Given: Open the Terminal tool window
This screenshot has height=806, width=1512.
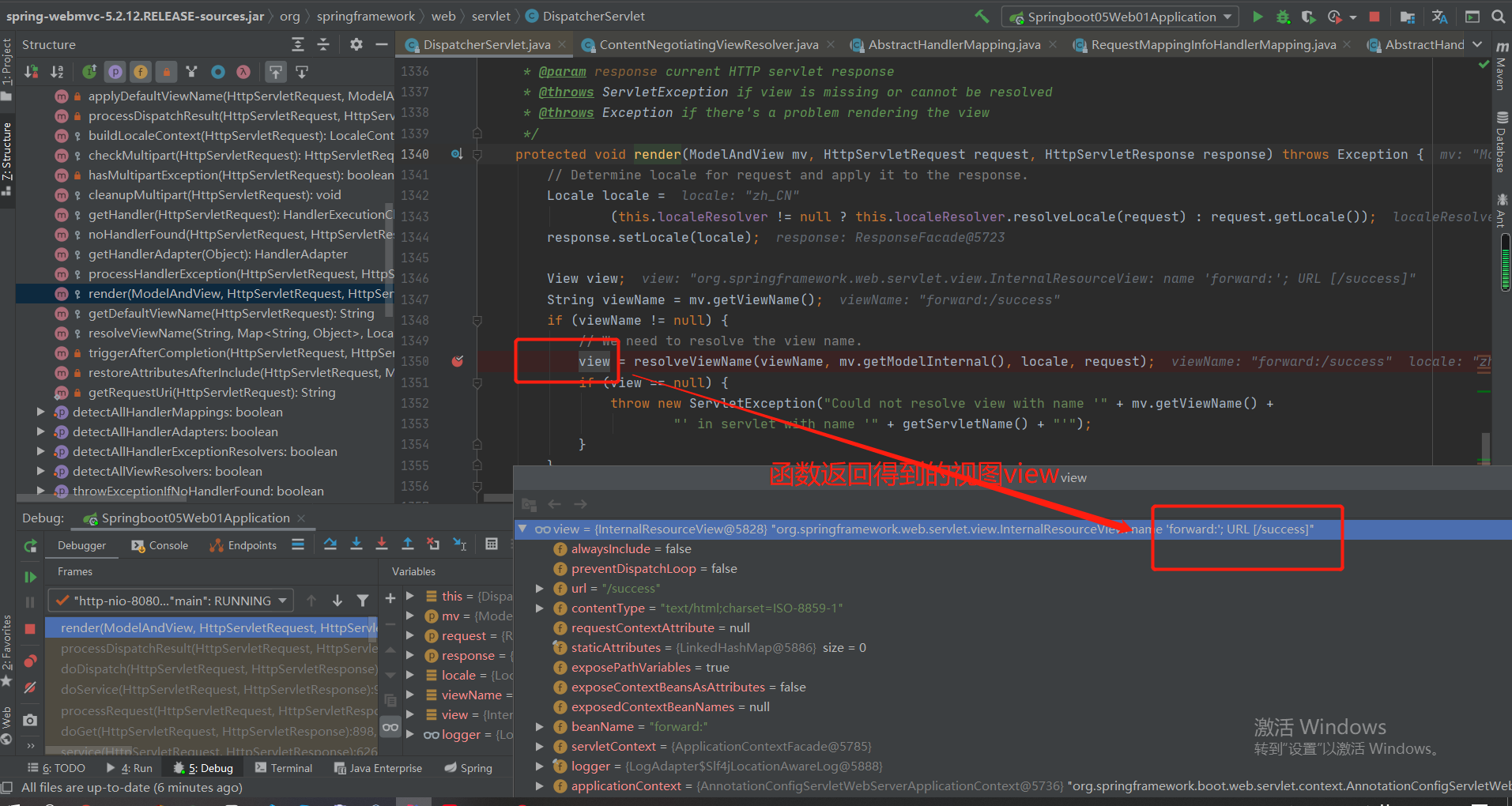Looking at the screenshot, I should (x=284, y=768).
